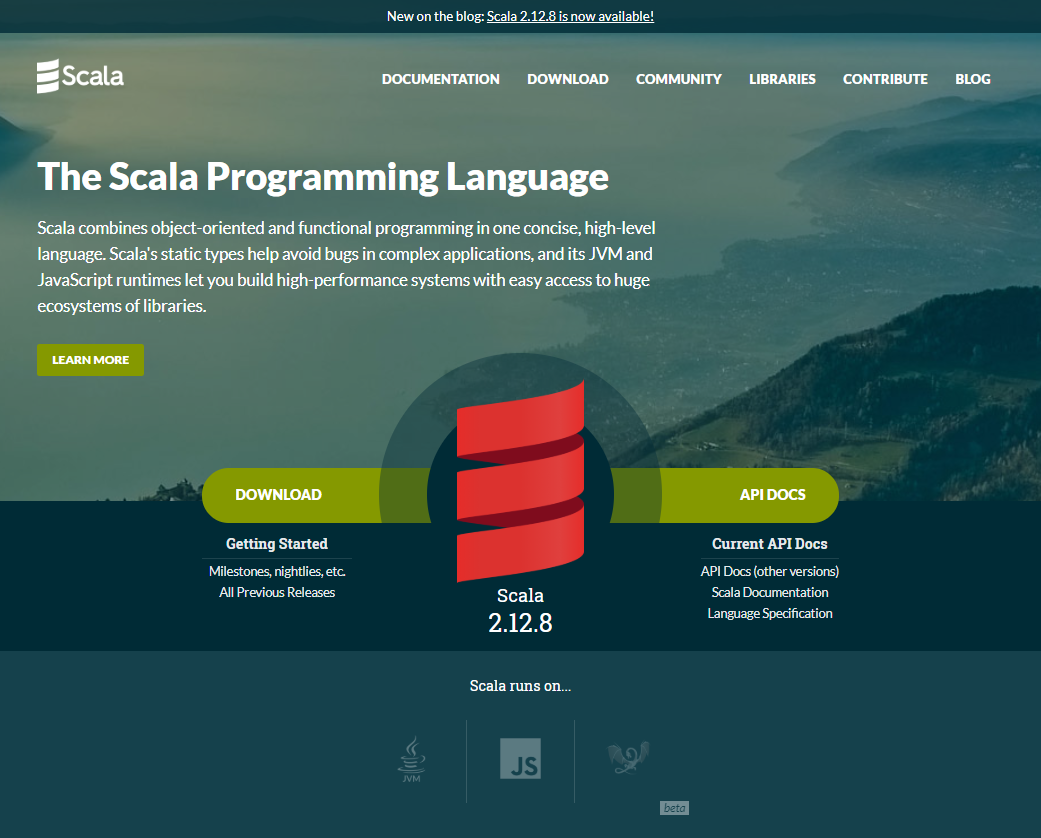
Task: Go to Community section
Action: pyautogui.click(x=679, y=79)
